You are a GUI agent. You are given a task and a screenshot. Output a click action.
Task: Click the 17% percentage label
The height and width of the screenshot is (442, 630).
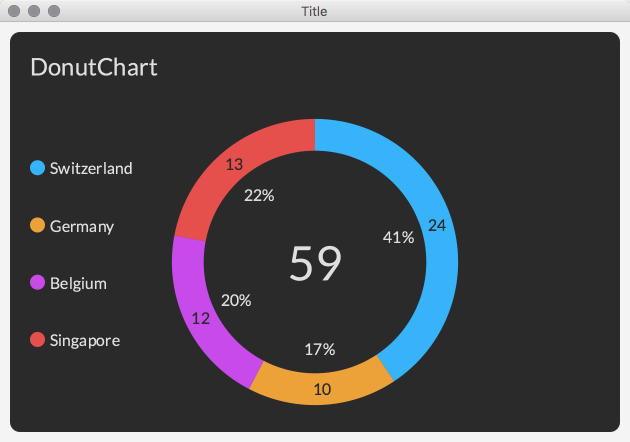pyautogui.click(x=319, y=349)
